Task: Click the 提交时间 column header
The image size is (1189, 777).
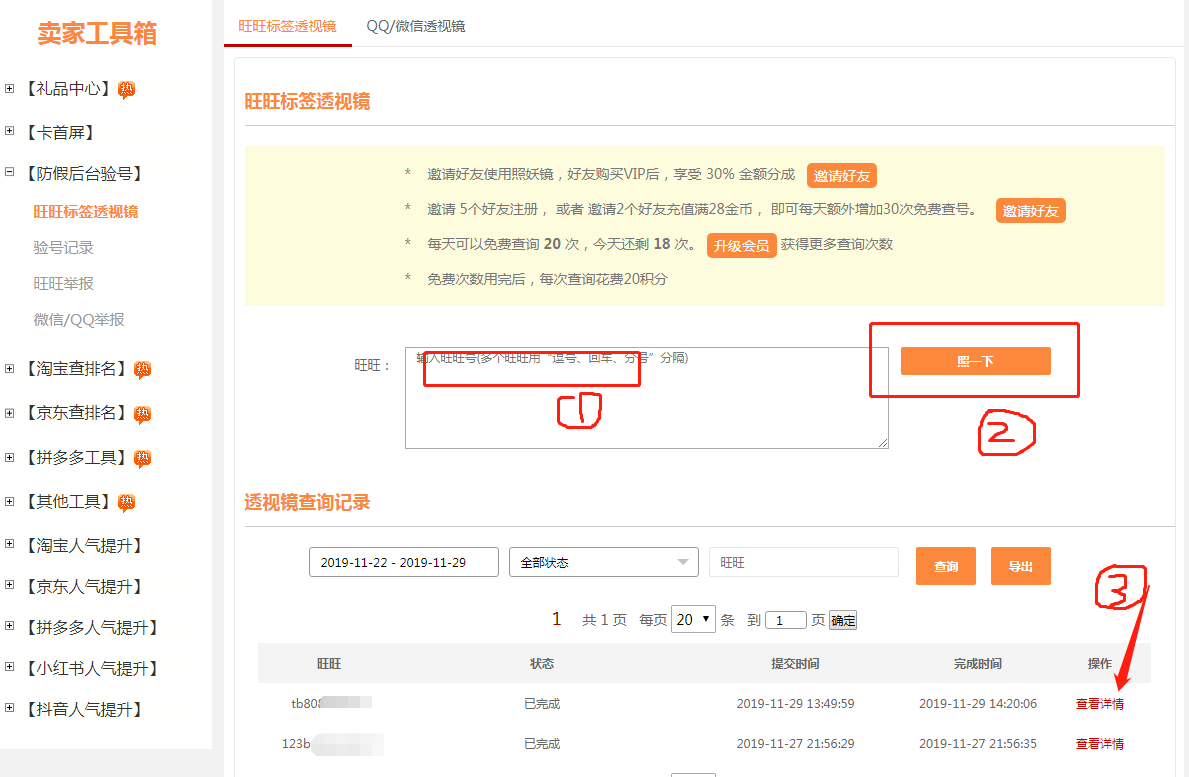Action: pos(795,663)
